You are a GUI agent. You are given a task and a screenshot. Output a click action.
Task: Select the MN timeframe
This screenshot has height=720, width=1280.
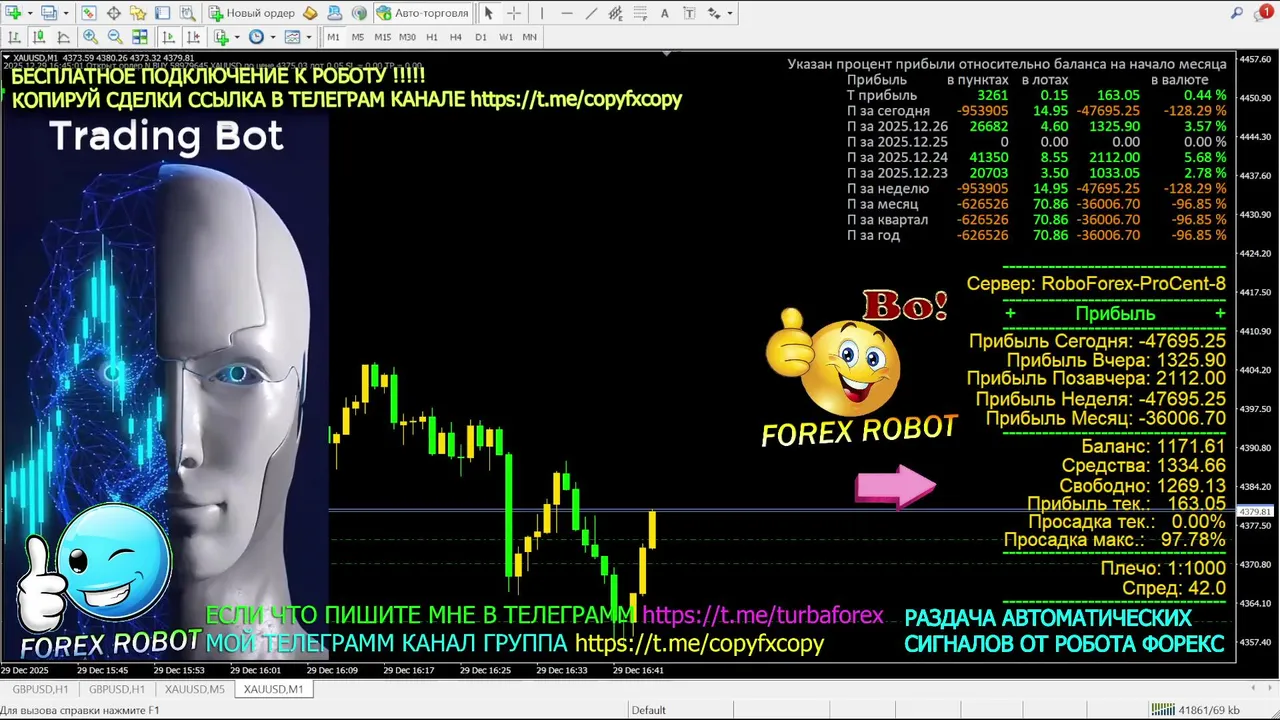point(530,37)
